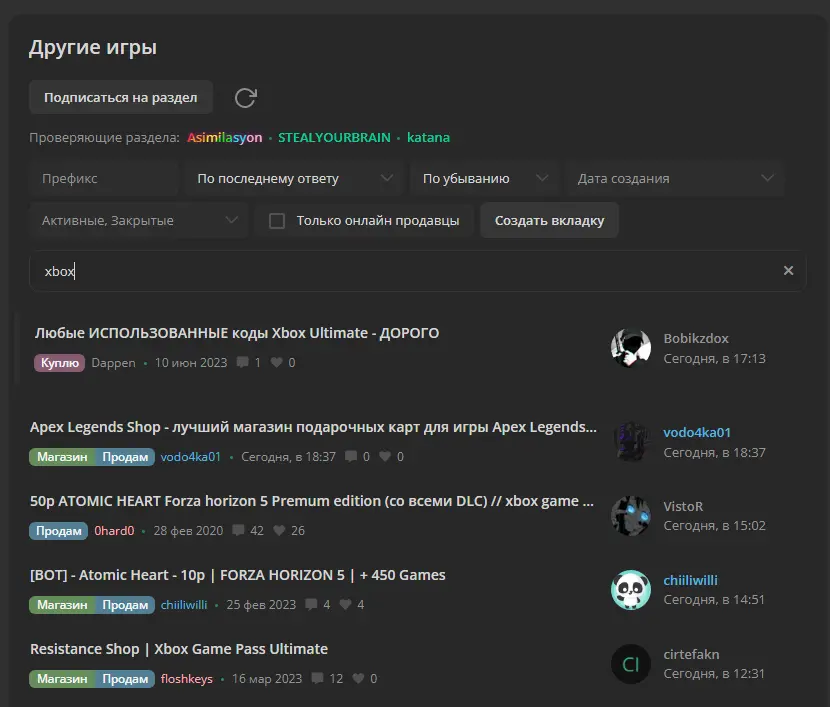The width and height of the screenshot is (830, 707).
Task: Open author vodo4ka01 under thread title
Action: click(x=191, y=457)
